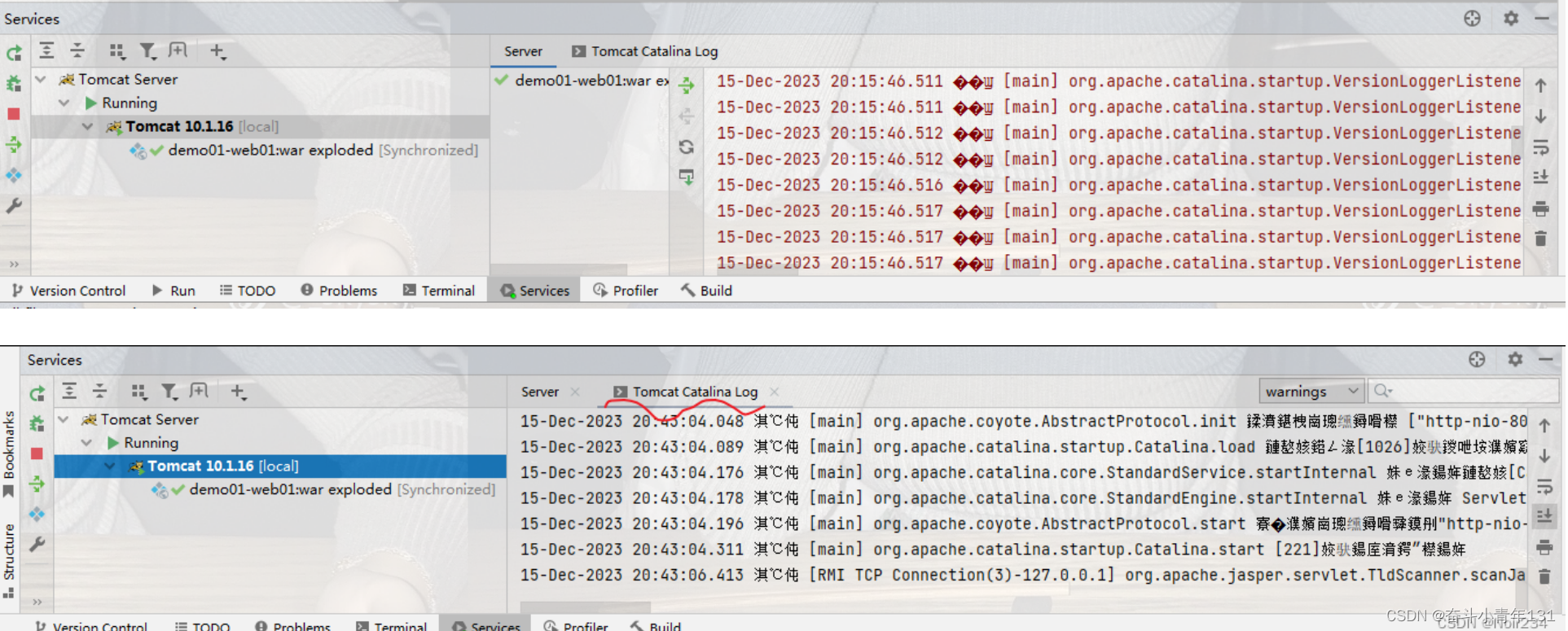Click crosshair locate icon in upper Services header

pos(1472,18)
